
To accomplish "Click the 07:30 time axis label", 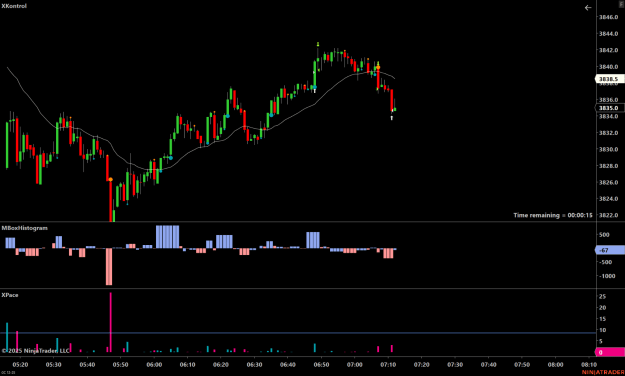I will 455,365.
